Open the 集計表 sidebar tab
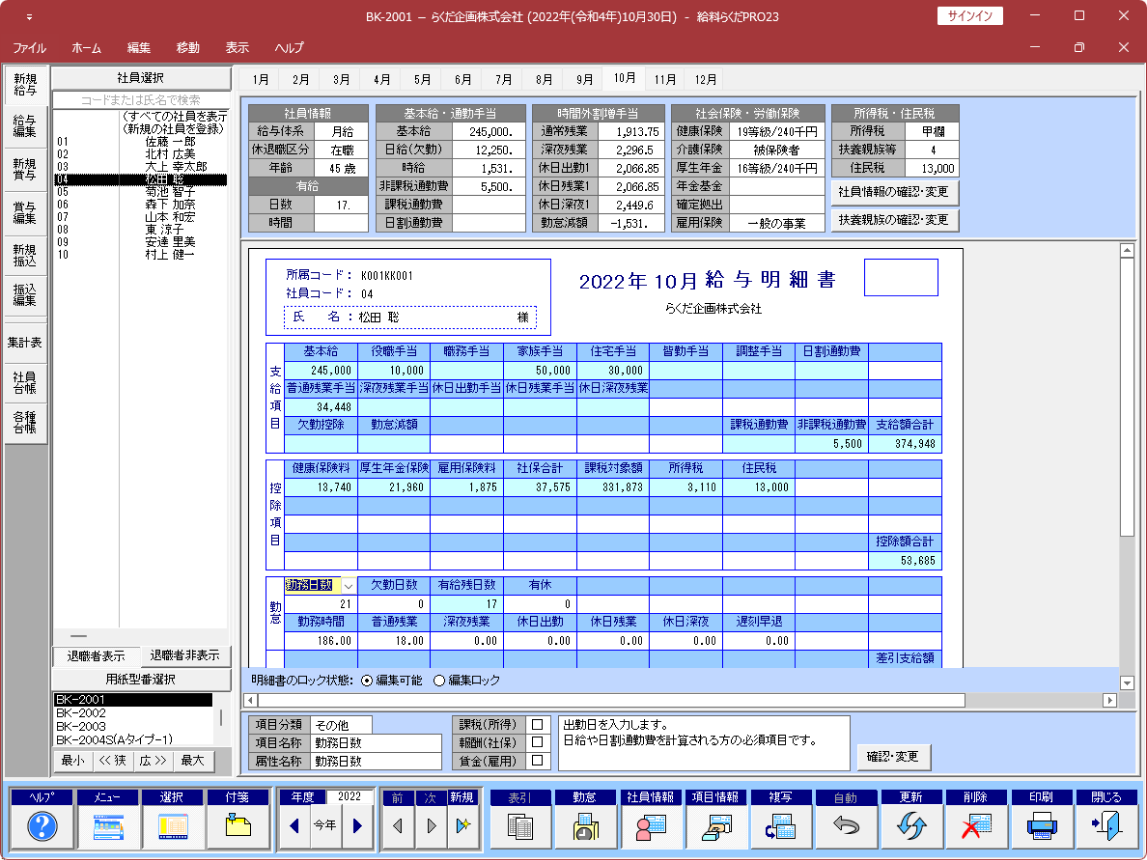 [x=25, y=342]
